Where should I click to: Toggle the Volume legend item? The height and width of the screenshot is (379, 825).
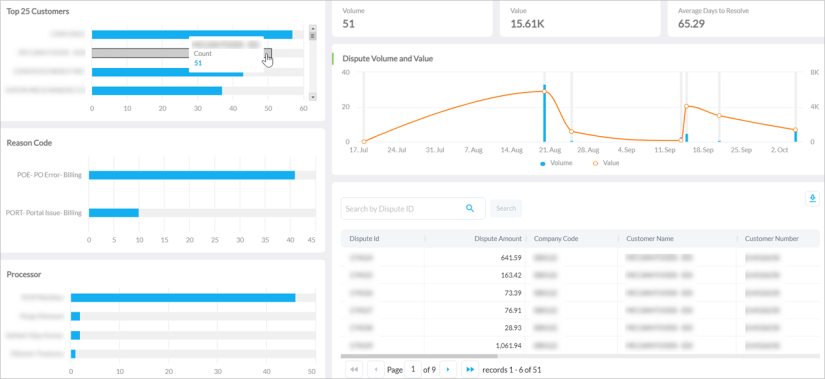[x=557, y=163]
